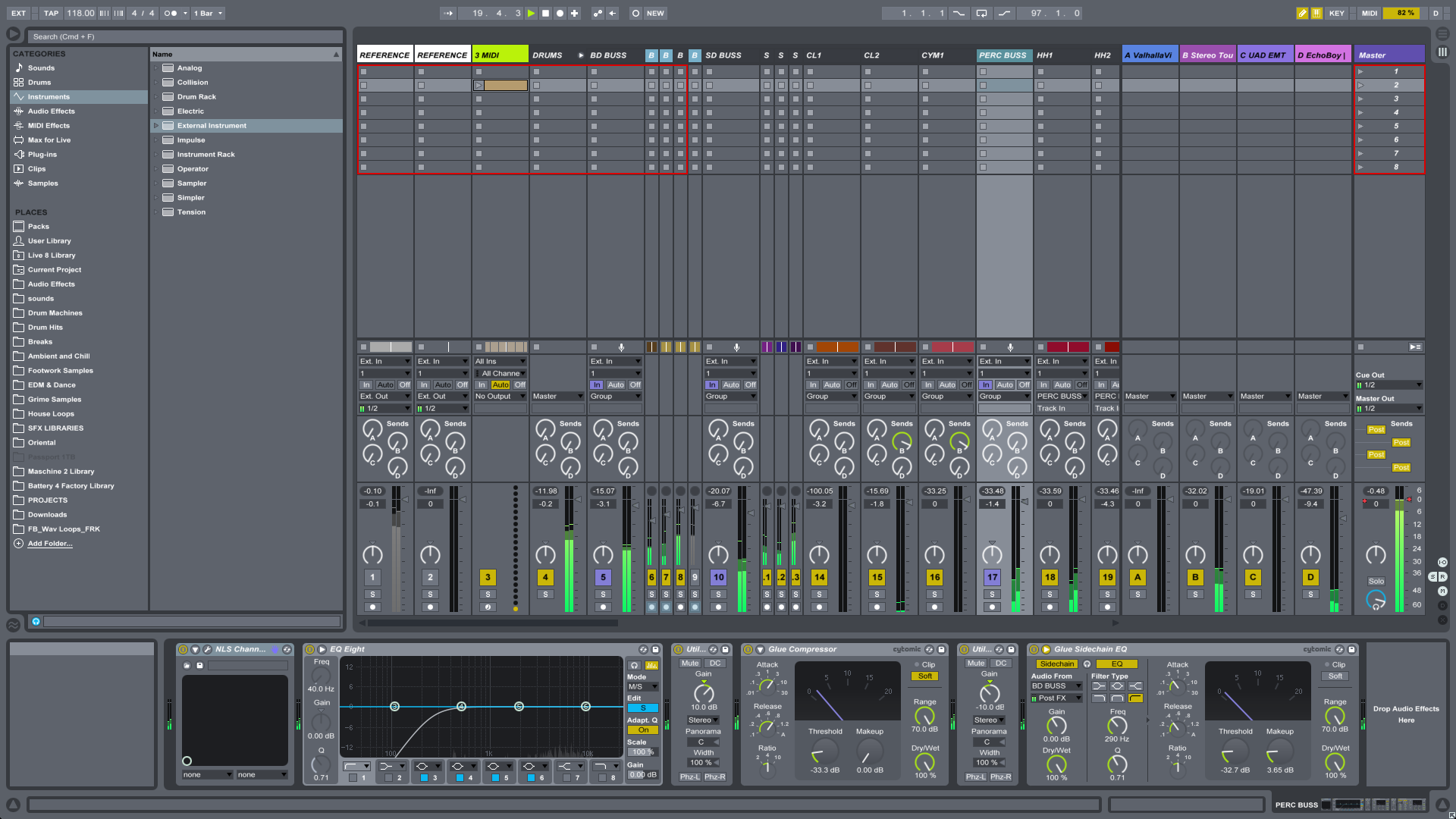Toggle track activator 10 for SD BUSS

(x=718, y=577)
